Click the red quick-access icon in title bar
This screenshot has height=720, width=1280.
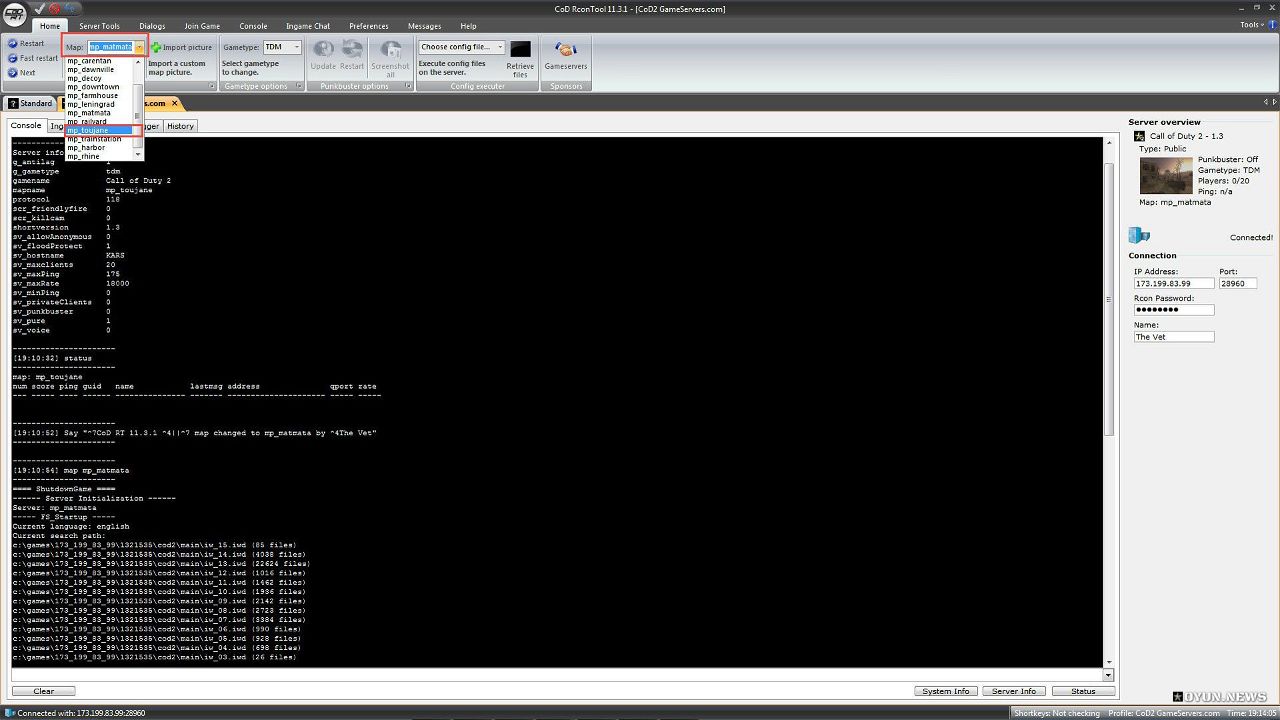click(55, 8)
